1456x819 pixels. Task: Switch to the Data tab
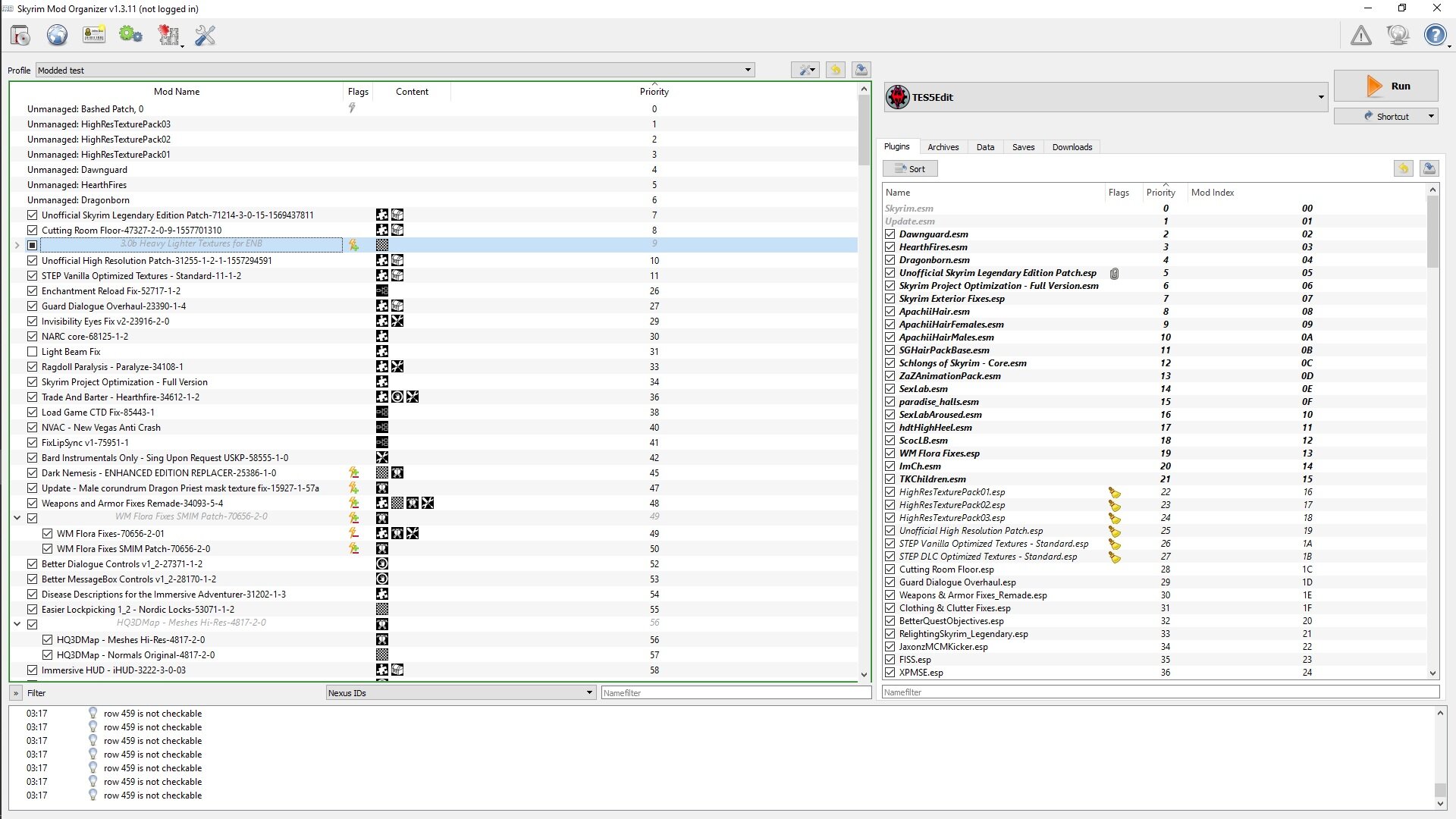[x=985, y=147]
